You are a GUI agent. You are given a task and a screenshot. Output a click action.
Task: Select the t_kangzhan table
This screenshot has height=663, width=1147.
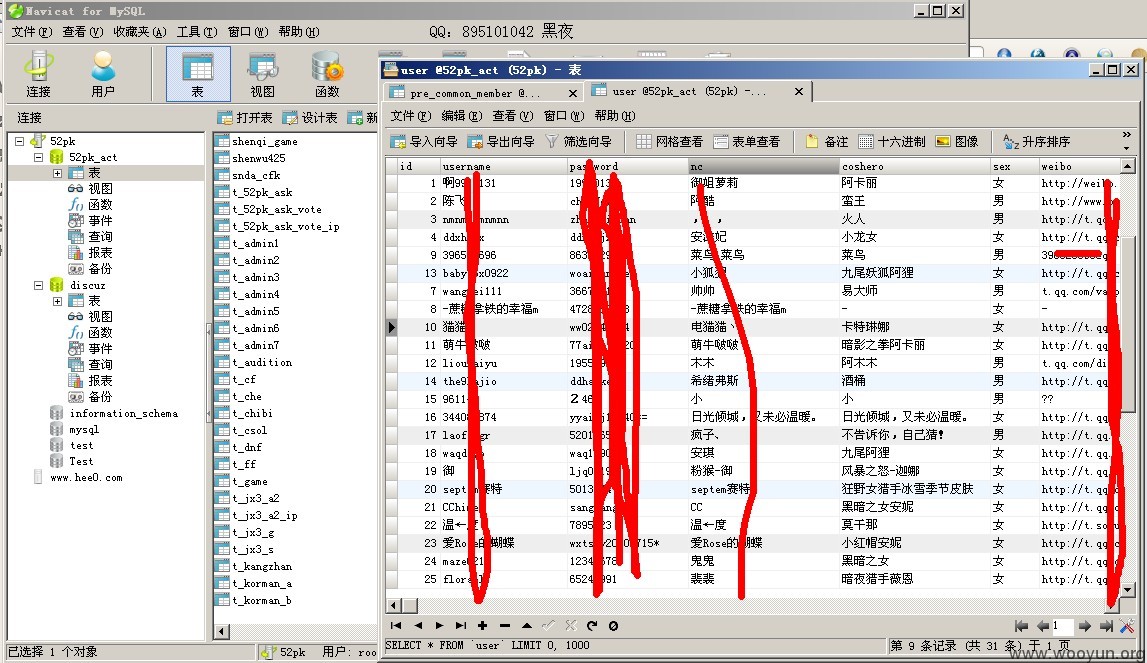(x=262, y=566)
